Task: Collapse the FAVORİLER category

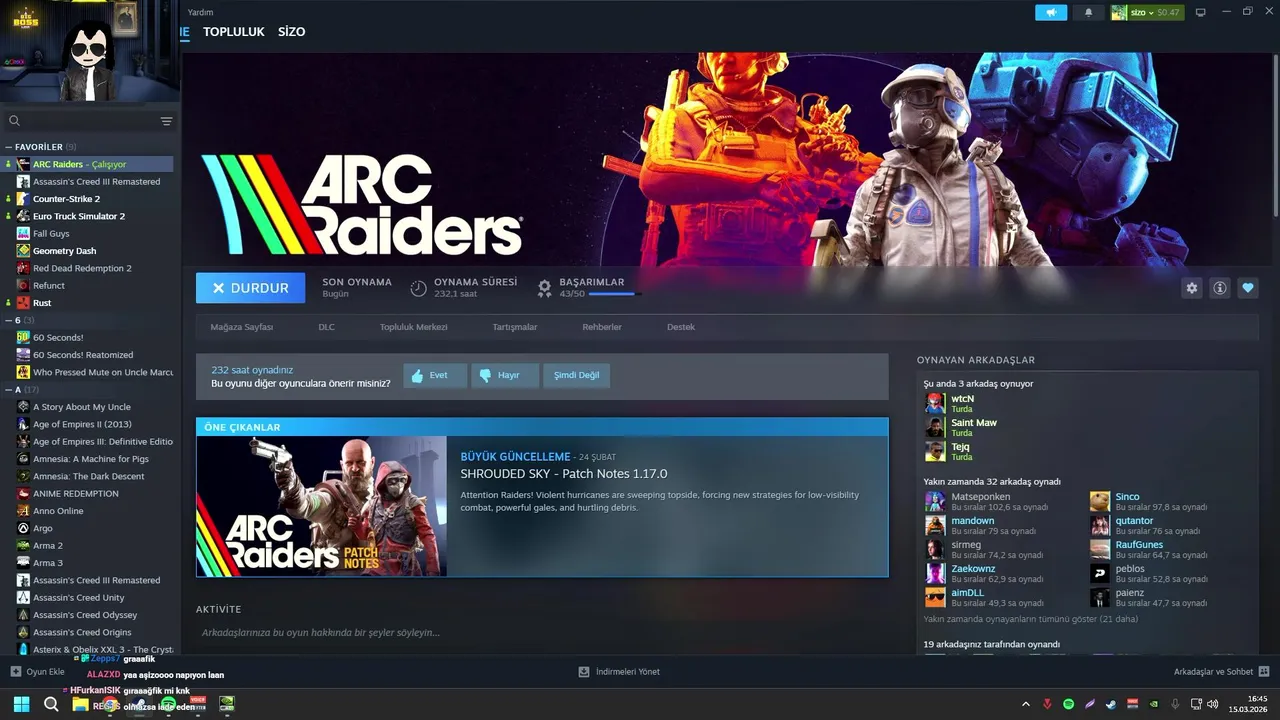Action: [x=9, y=147]
